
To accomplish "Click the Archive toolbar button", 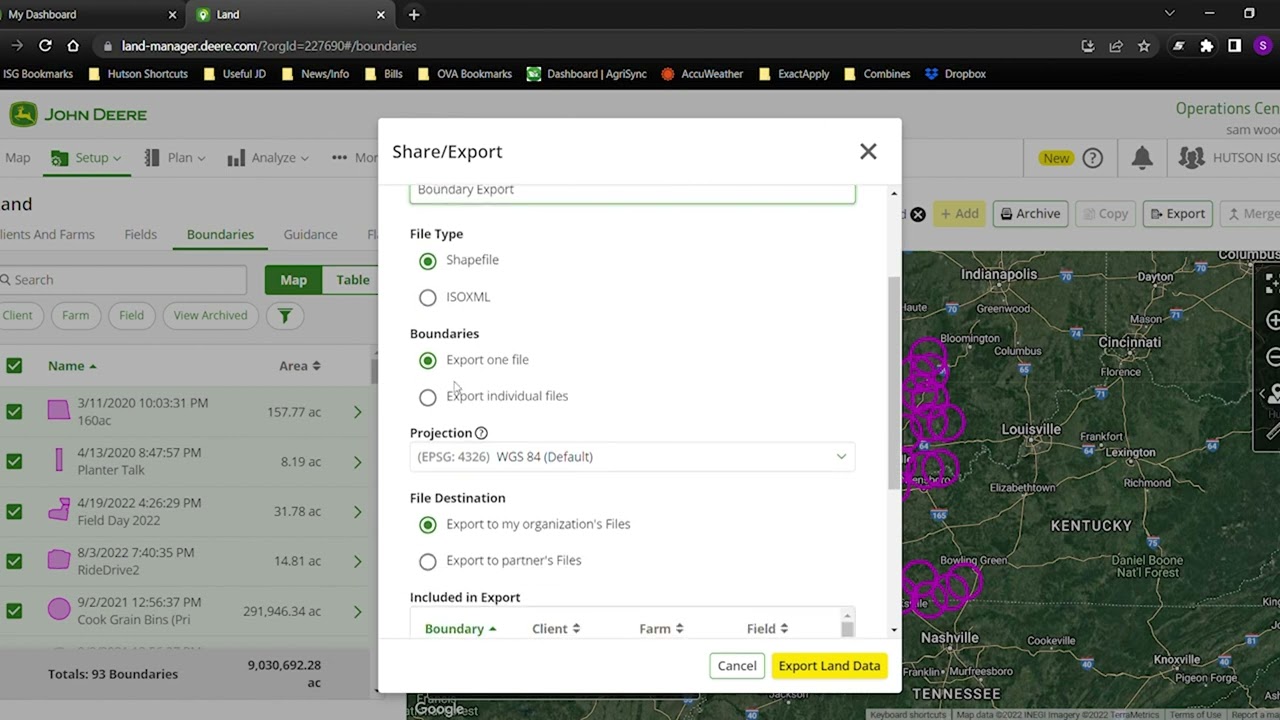I will tap(1030, 214).
